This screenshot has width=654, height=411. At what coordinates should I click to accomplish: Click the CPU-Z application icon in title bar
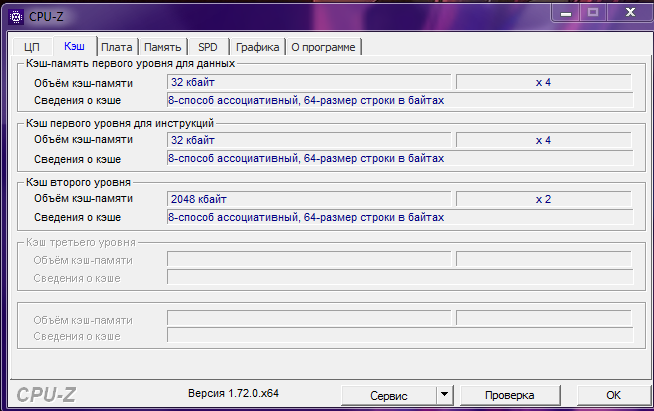(x=16, y=17)
